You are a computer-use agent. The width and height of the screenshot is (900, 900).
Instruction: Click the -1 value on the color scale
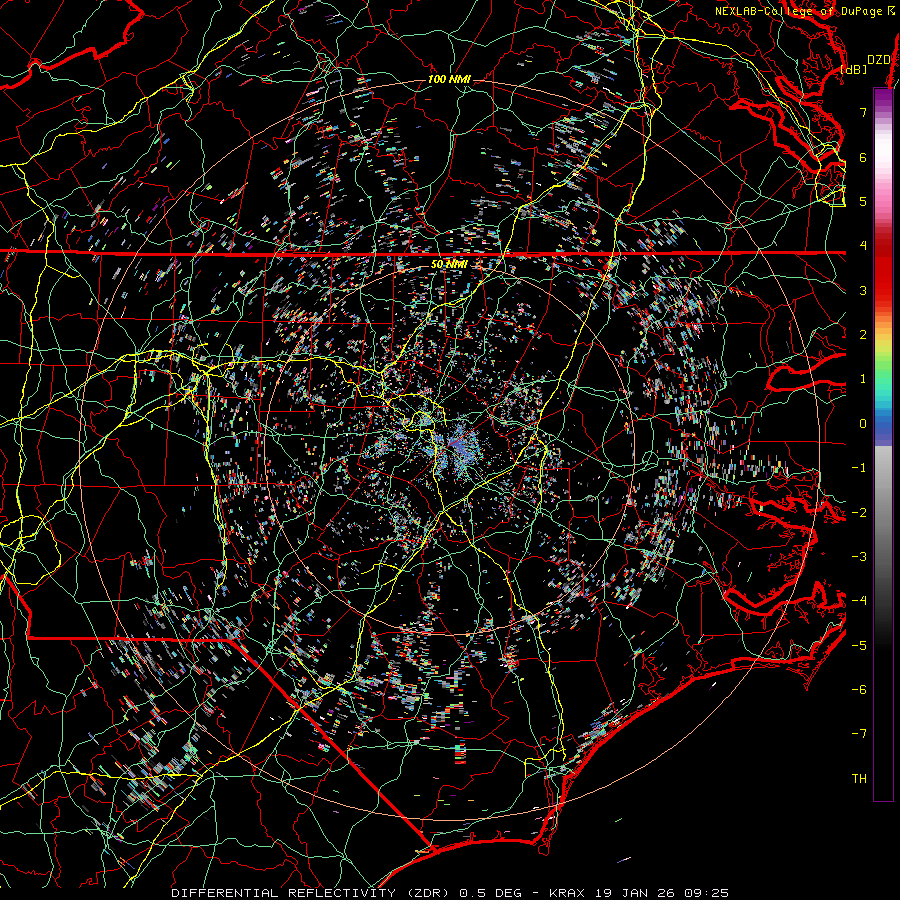point(859,468)
